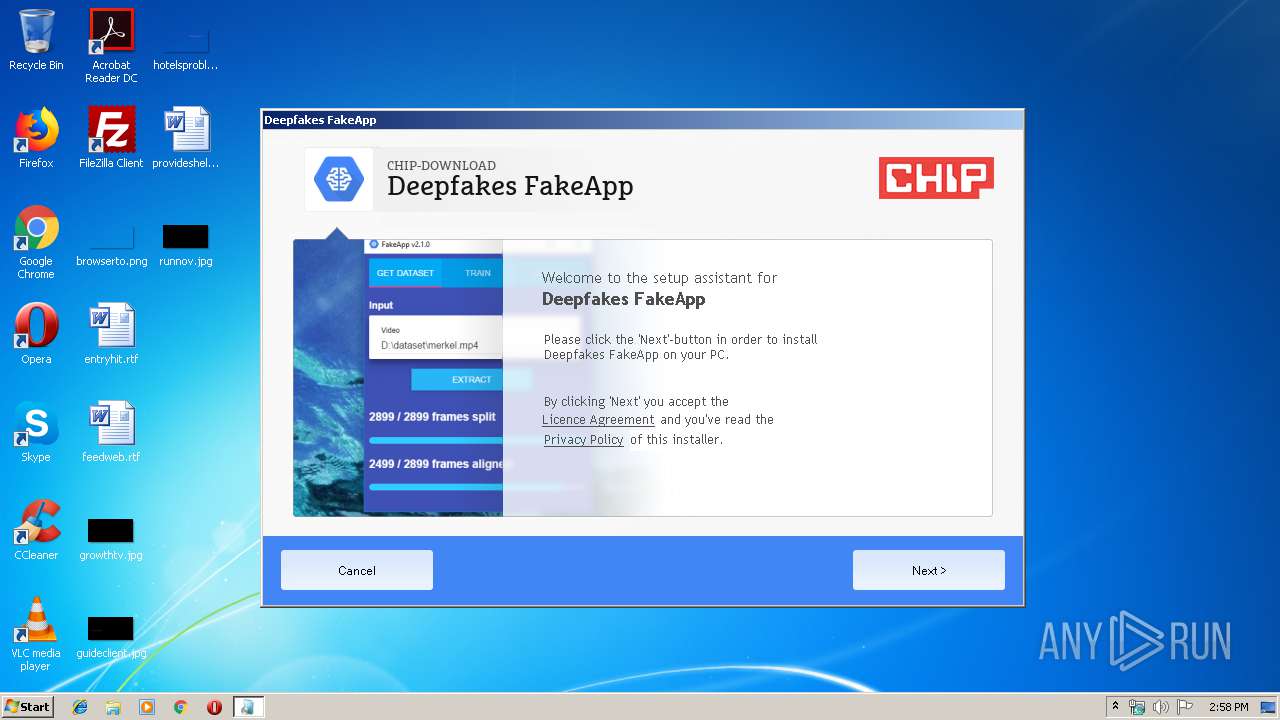Open FileZilla Client shortcut
1280x720 pixels.
(x=111, y=138)
